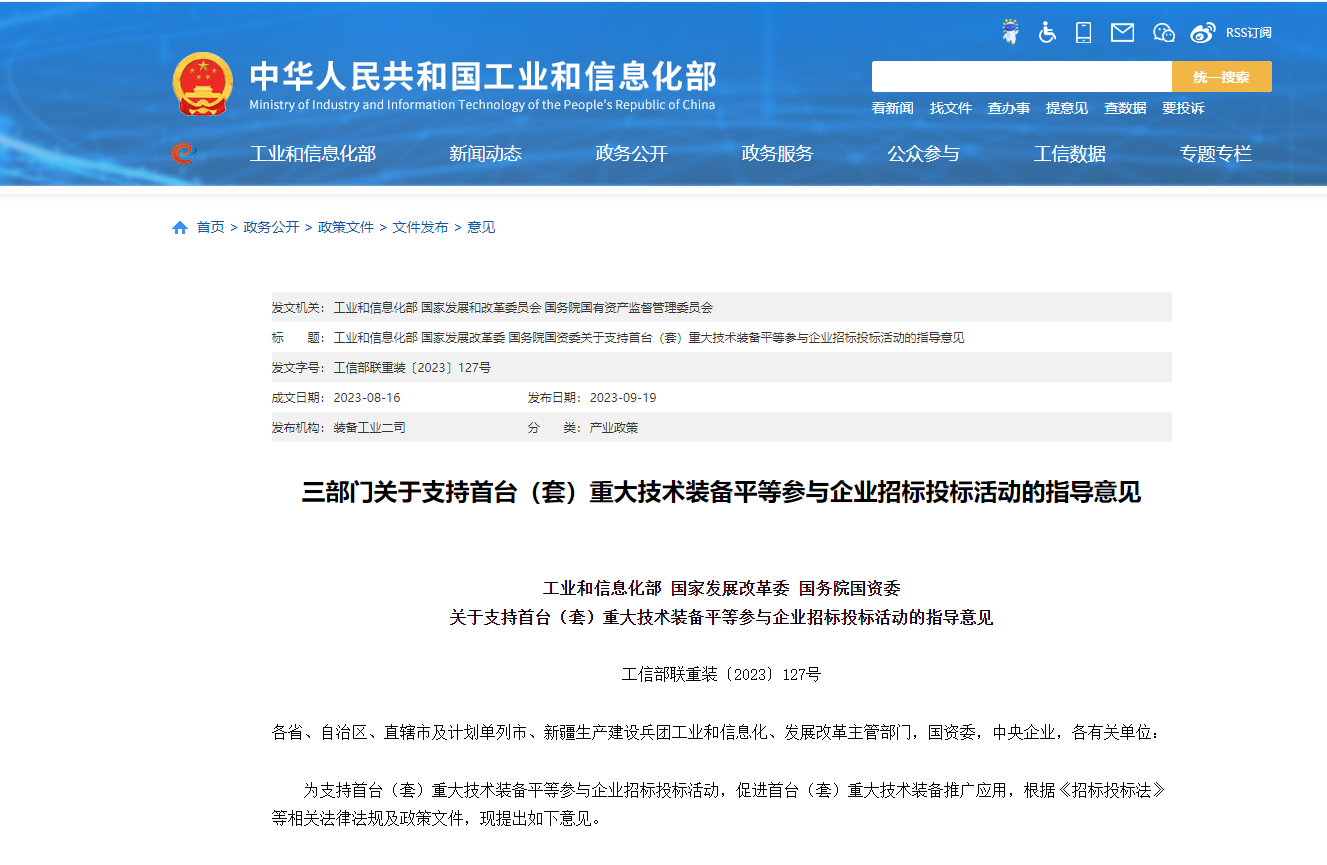Open the 找文件 quick link
The image size is (1327, 865).
click(951, 108)
